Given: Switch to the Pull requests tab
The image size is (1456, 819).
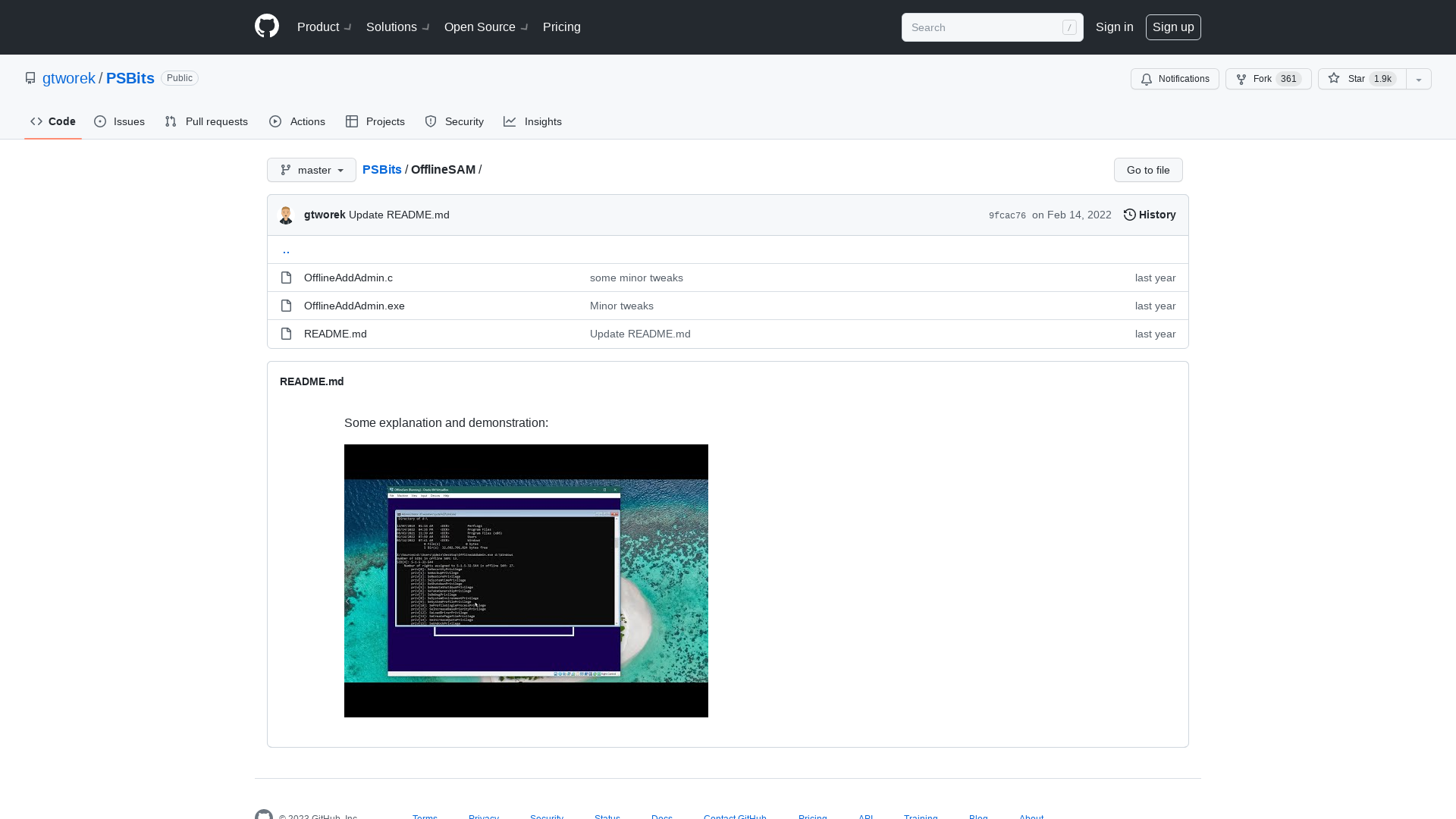Looking at the screenshot, I should point(206,121).
